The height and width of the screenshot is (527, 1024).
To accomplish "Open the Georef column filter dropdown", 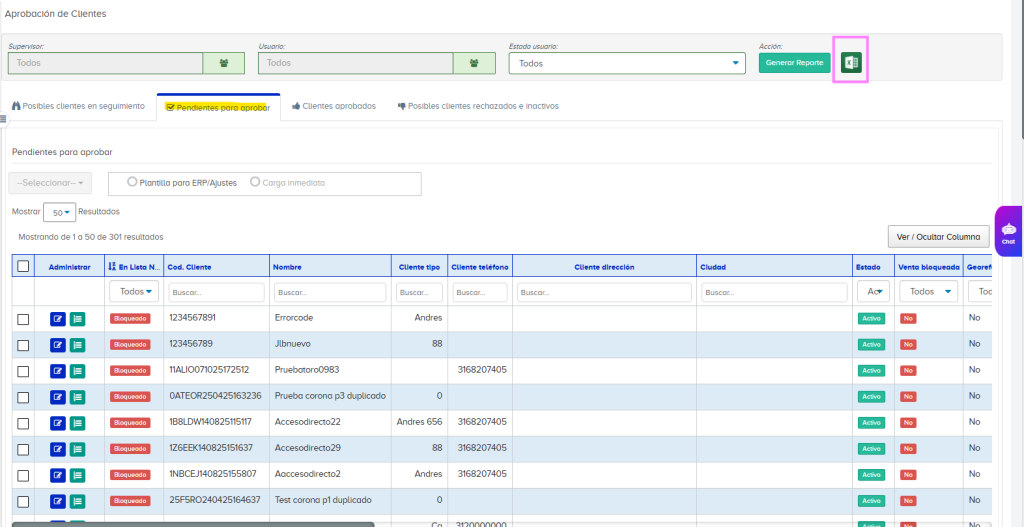I will 980,292.
